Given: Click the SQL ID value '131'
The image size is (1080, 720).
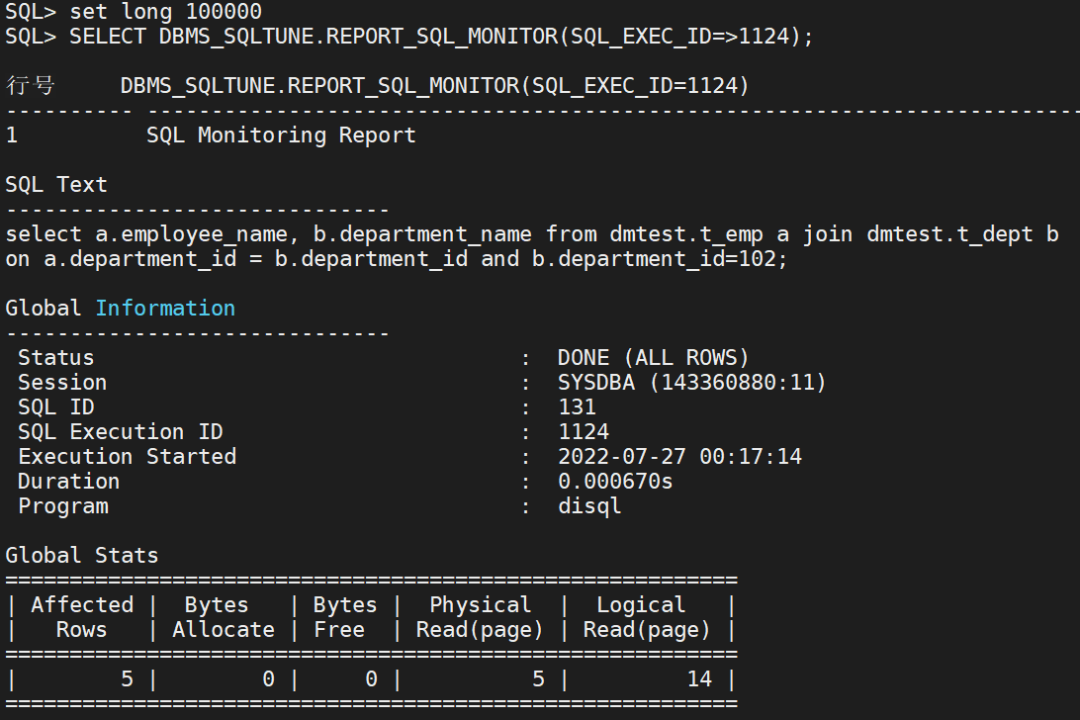Looking at the screenshot, I should 578,406.
